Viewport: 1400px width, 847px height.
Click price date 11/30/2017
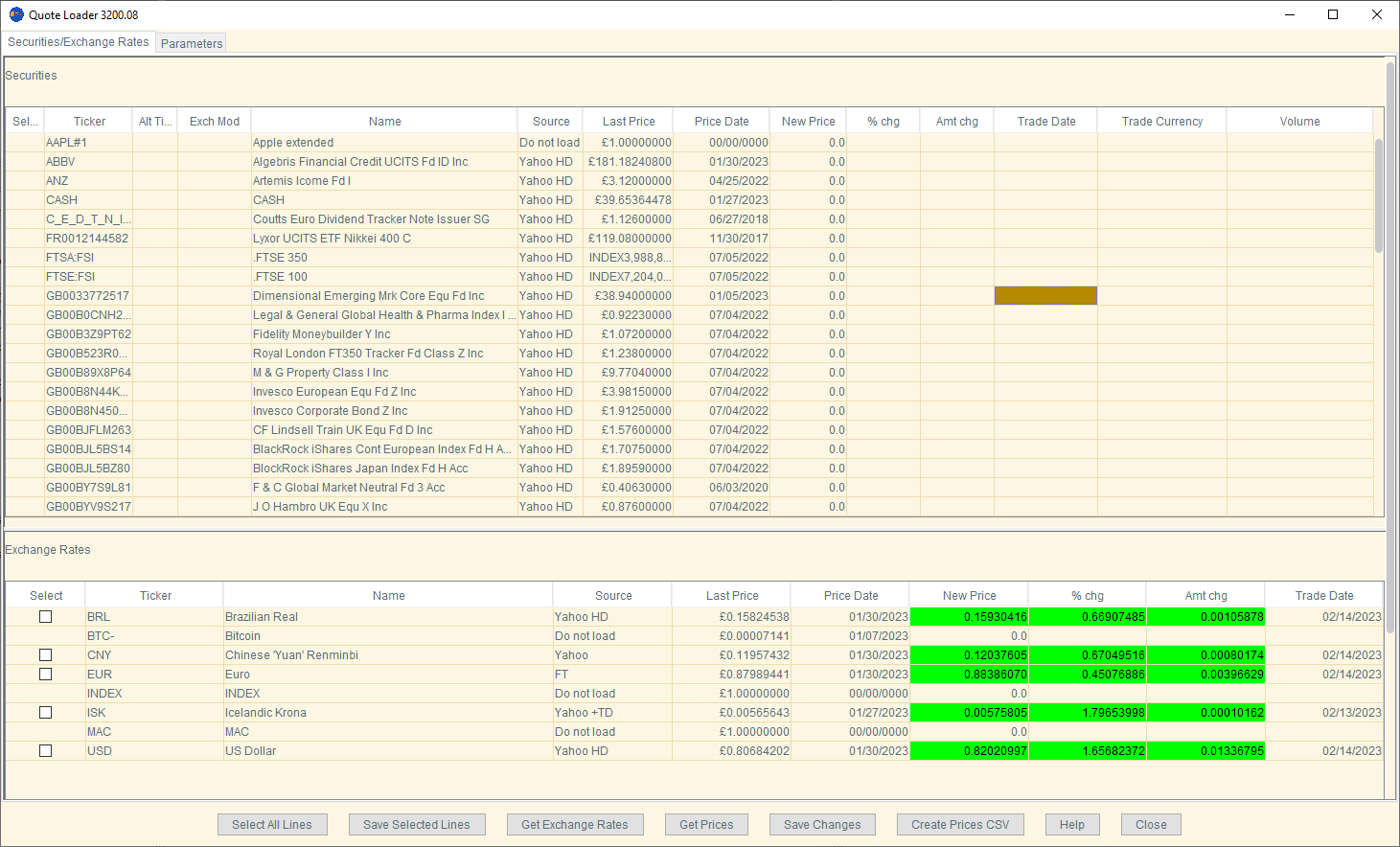[722, 239]
